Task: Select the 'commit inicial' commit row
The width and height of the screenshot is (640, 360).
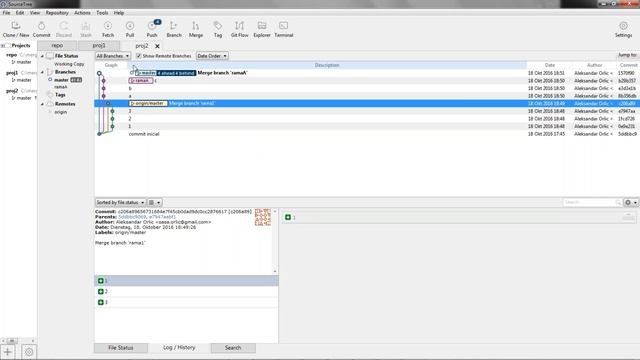Action: pyautogui.click(x=367, y=134)
